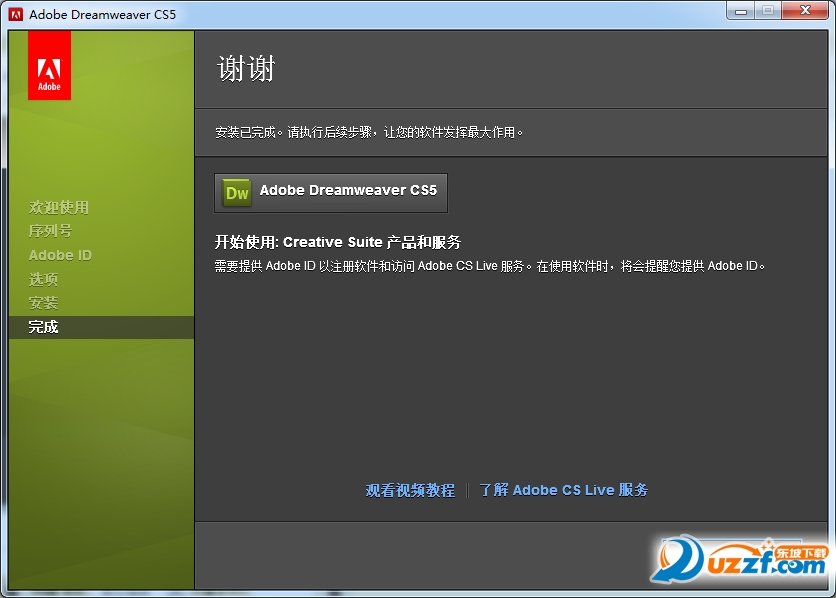Select the Adobe ID step in sidebar

pyautogui.click(x=60, y=255)
